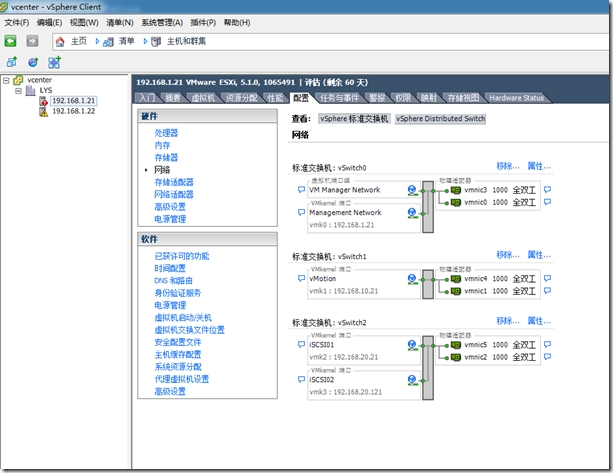613x473 pixels.
Task: Click the vmnic5 adapter icon
Action: point(456,345)
